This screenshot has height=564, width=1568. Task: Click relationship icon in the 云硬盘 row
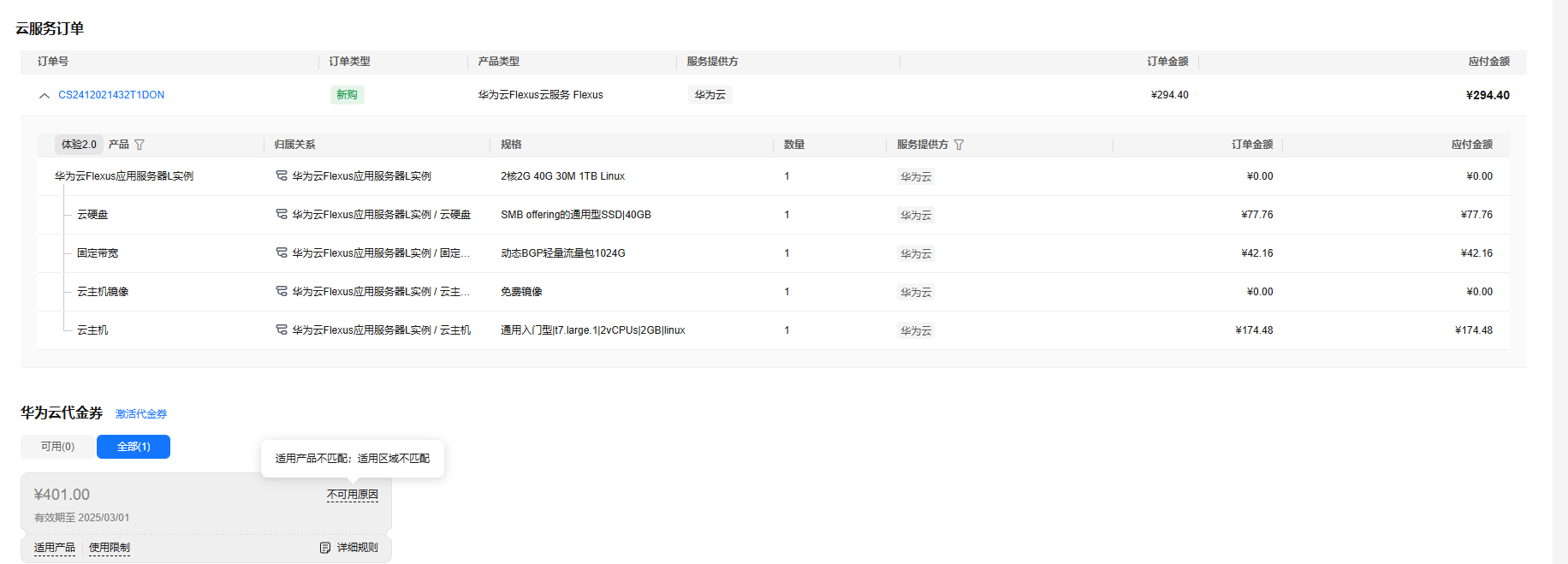click(x=281, y=214)
